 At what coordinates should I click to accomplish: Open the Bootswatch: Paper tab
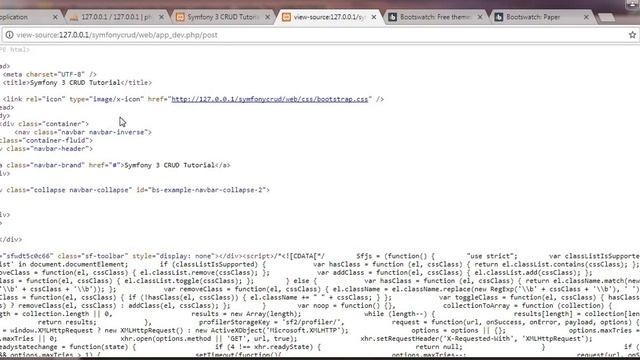click(x=541, y=17)
